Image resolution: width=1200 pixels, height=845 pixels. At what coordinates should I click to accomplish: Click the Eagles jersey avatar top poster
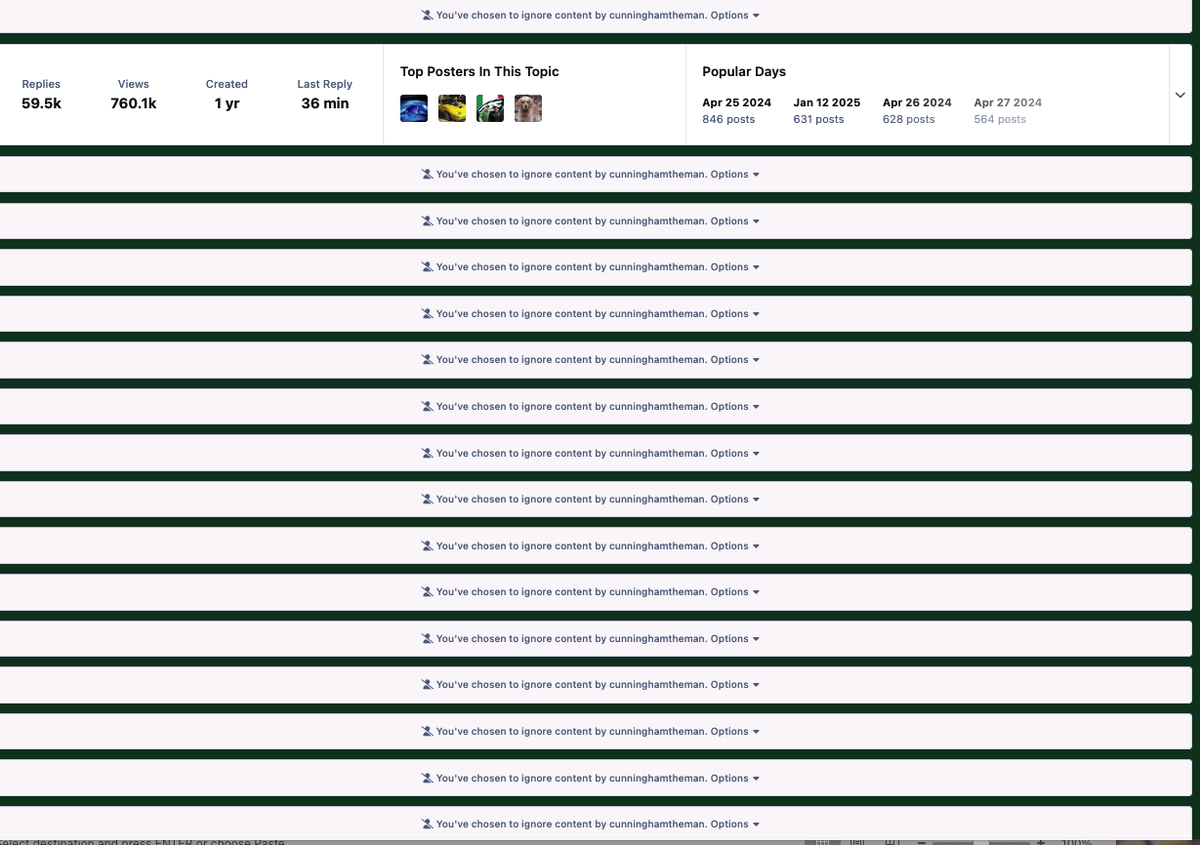(490, 108)
